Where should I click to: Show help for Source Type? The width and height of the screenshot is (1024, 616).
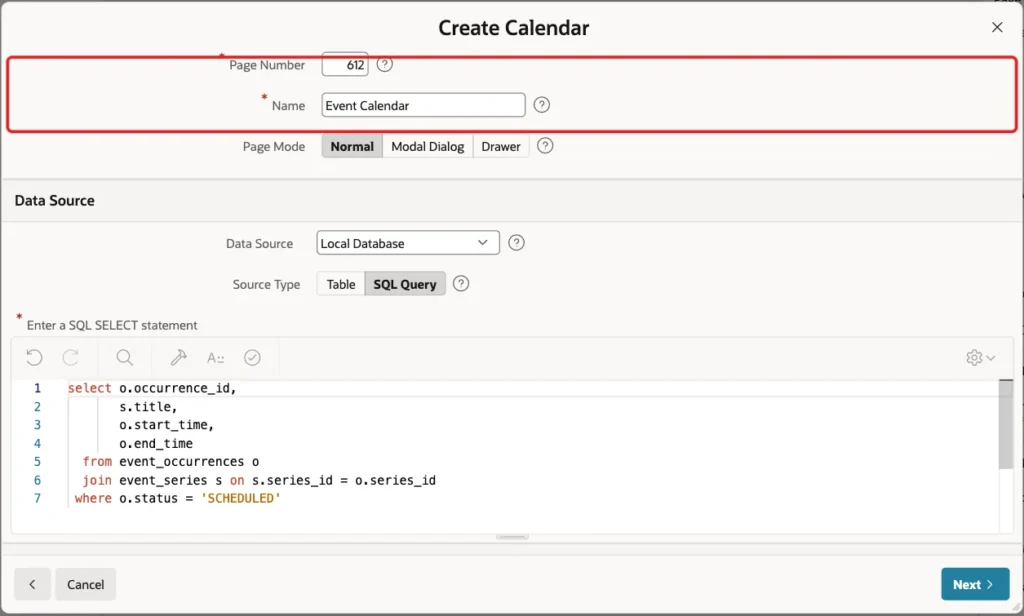pos(460,284)
